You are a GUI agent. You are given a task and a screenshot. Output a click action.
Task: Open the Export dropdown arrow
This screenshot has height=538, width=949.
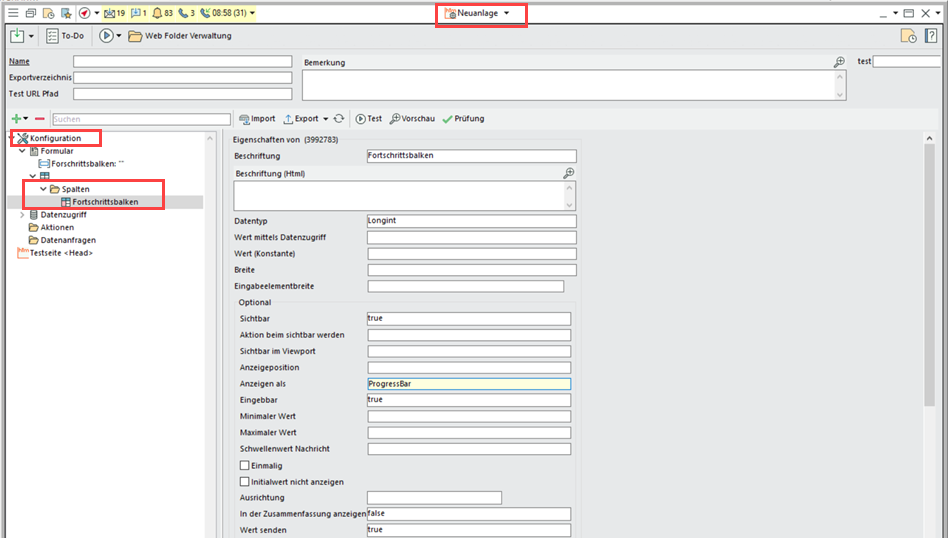point(326,119)
